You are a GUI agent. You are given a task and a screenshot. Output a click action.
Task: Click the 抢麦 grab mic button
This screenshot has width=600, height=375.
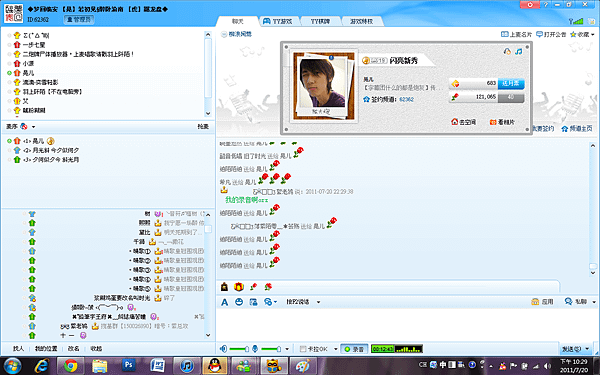point(203,127)
